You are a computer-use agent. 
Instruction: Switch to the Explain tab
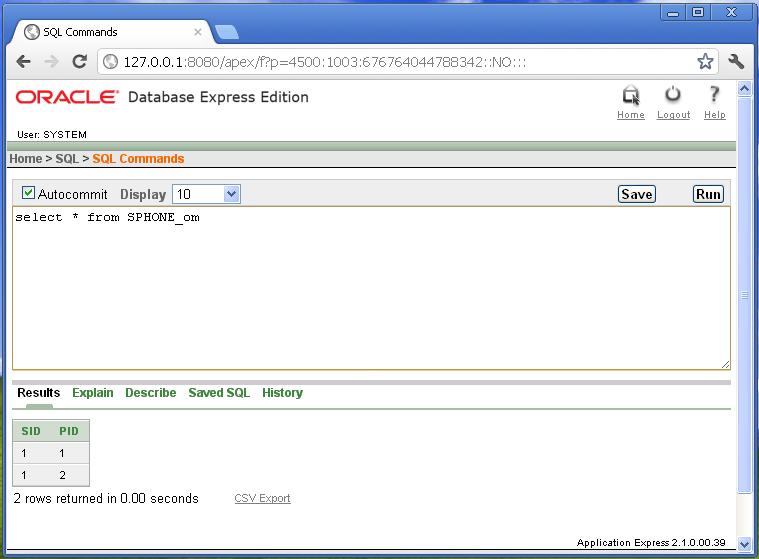(x=92, y=393)
